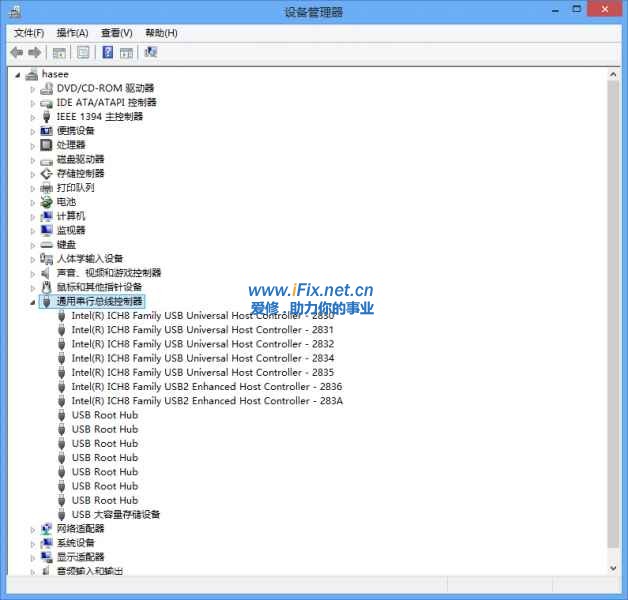Screen dimensions: 628x600
Task: Collapse the 通用串行总线控制器 category
Action: (32, 302)
